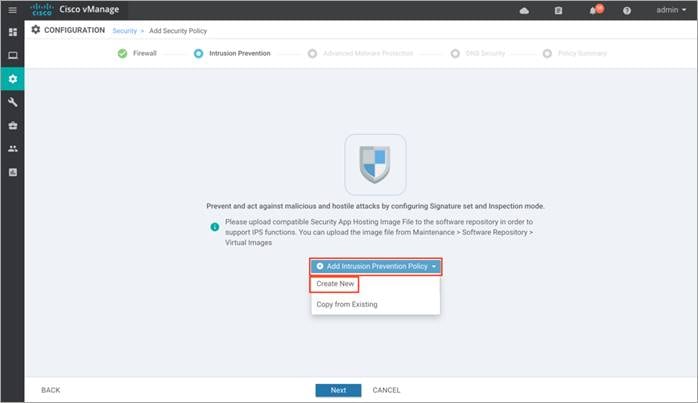Click the plus icon on Add Policy
Viewport: 698px width, 403px height.
tap(320, 266)
